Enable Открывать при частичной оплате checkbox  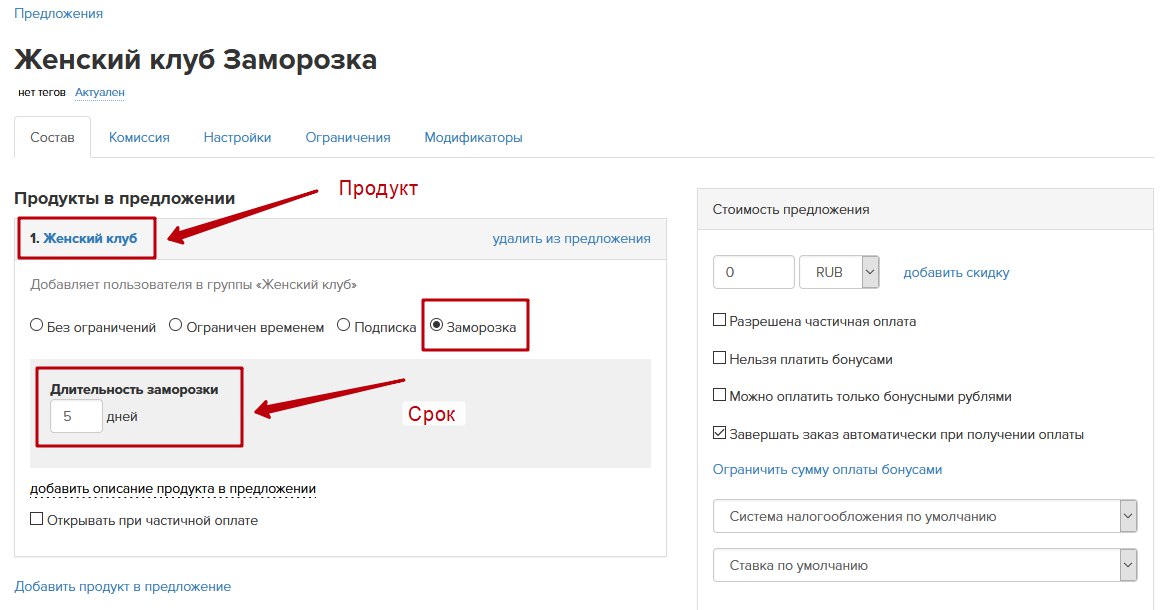[36, 519]
